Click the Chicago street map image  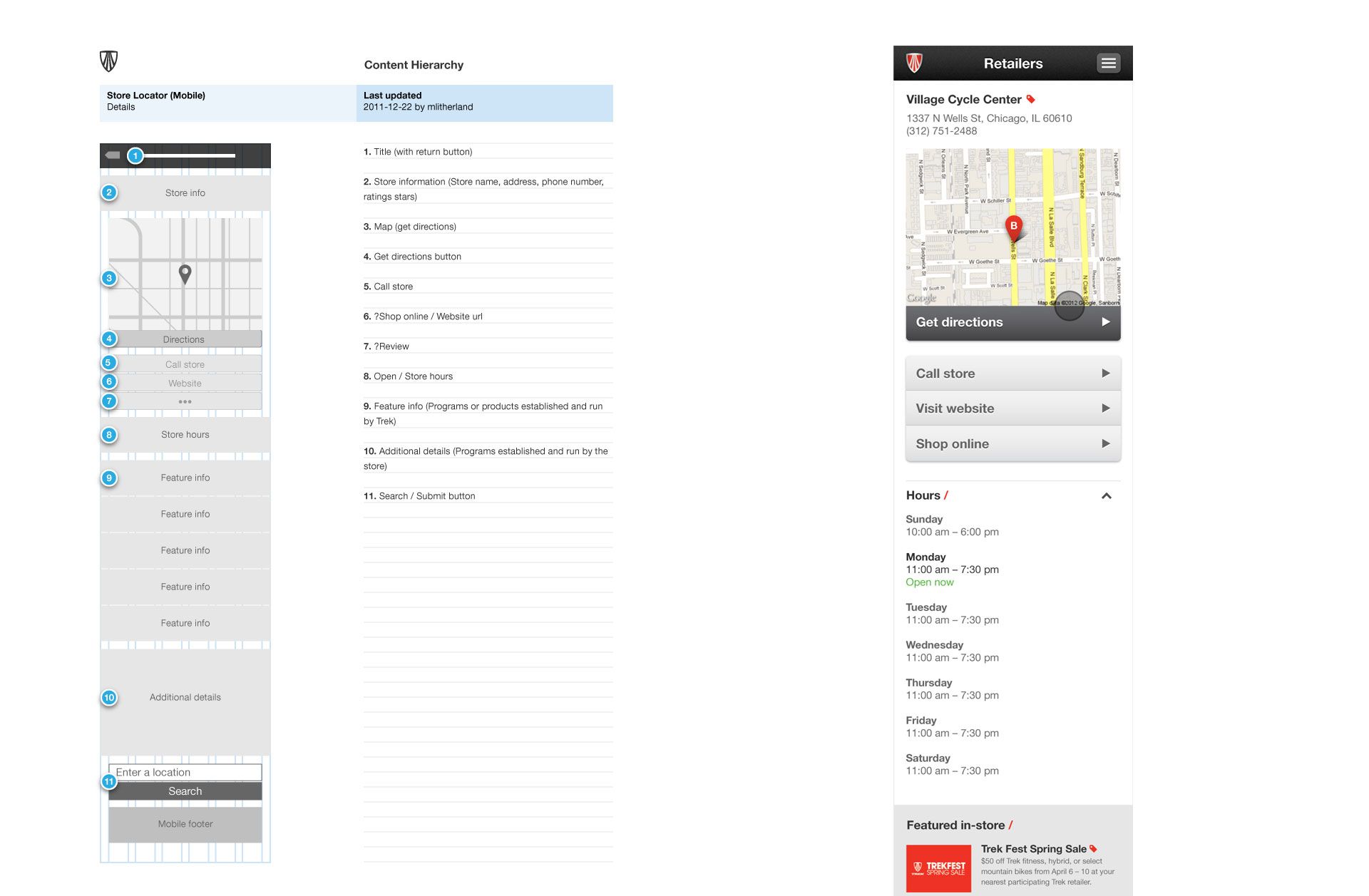[x=1013, y=227]
